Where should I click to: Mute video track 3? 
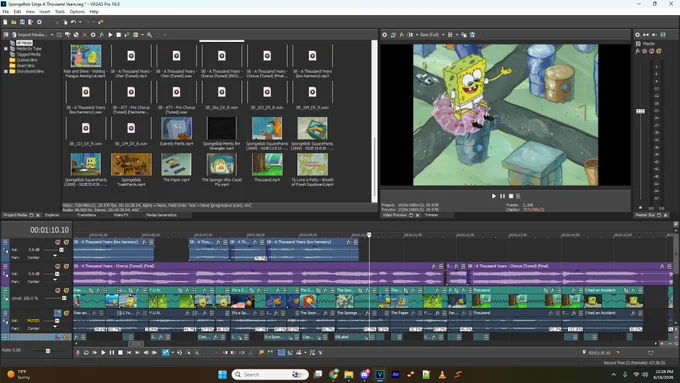(58, 291)
